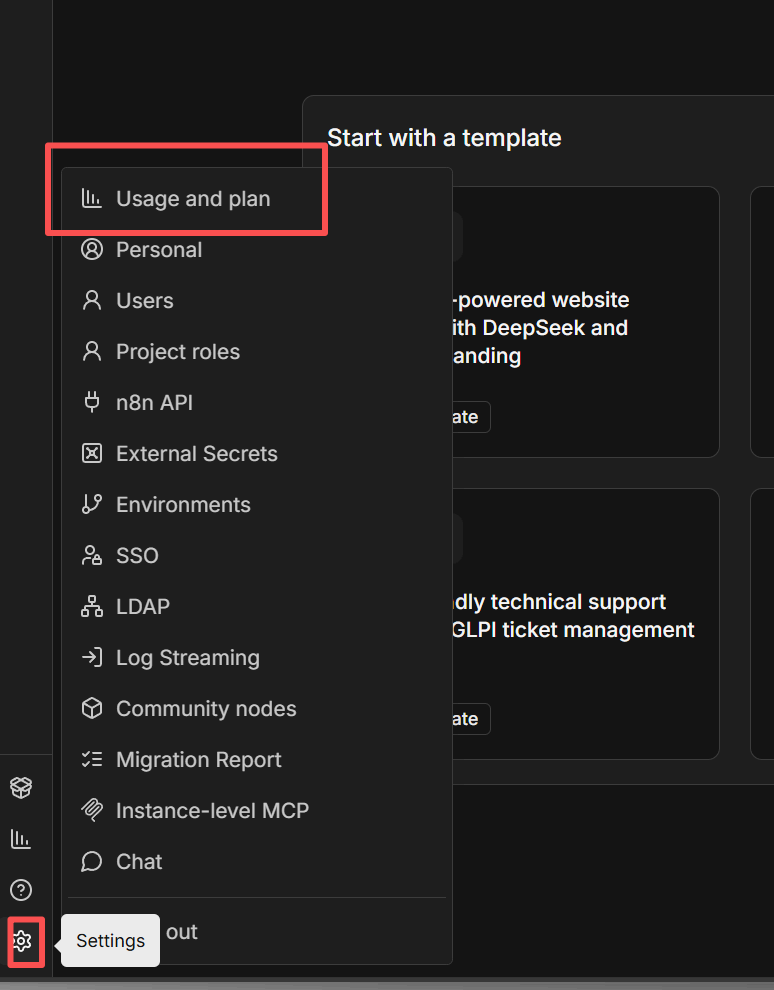Open External Secrets settings
Viewport: 774px width, 990px height.
(196, 454)
